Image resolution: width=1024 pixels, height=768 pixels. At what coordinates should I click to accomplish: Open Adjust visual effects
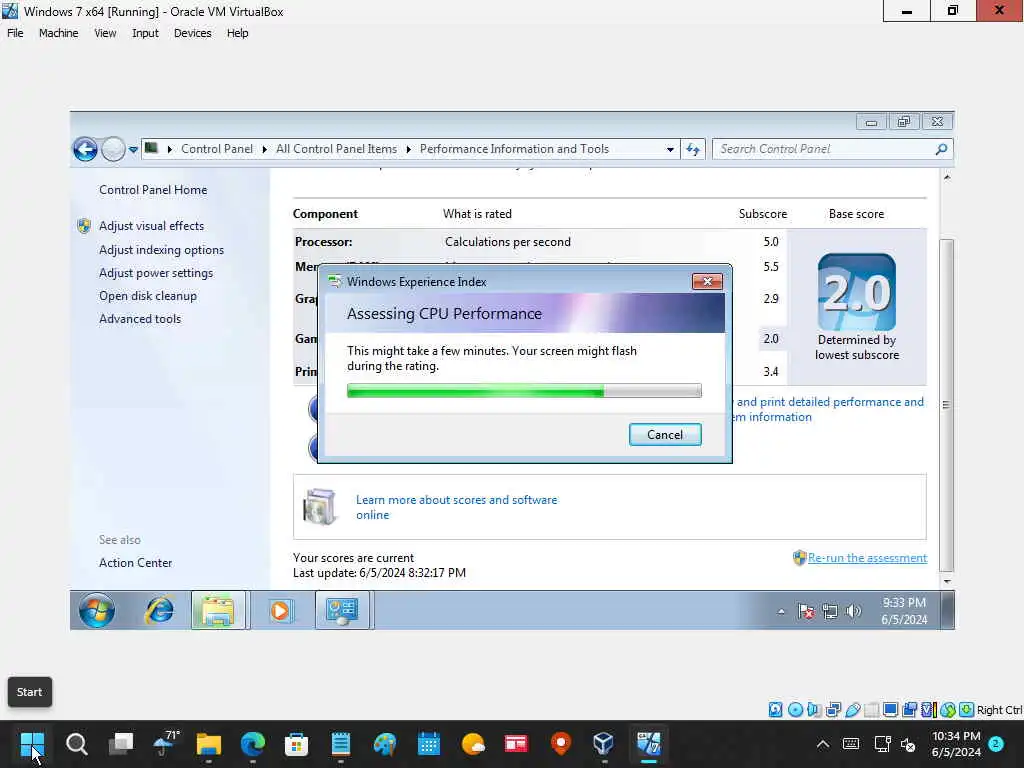click(152, 226)
